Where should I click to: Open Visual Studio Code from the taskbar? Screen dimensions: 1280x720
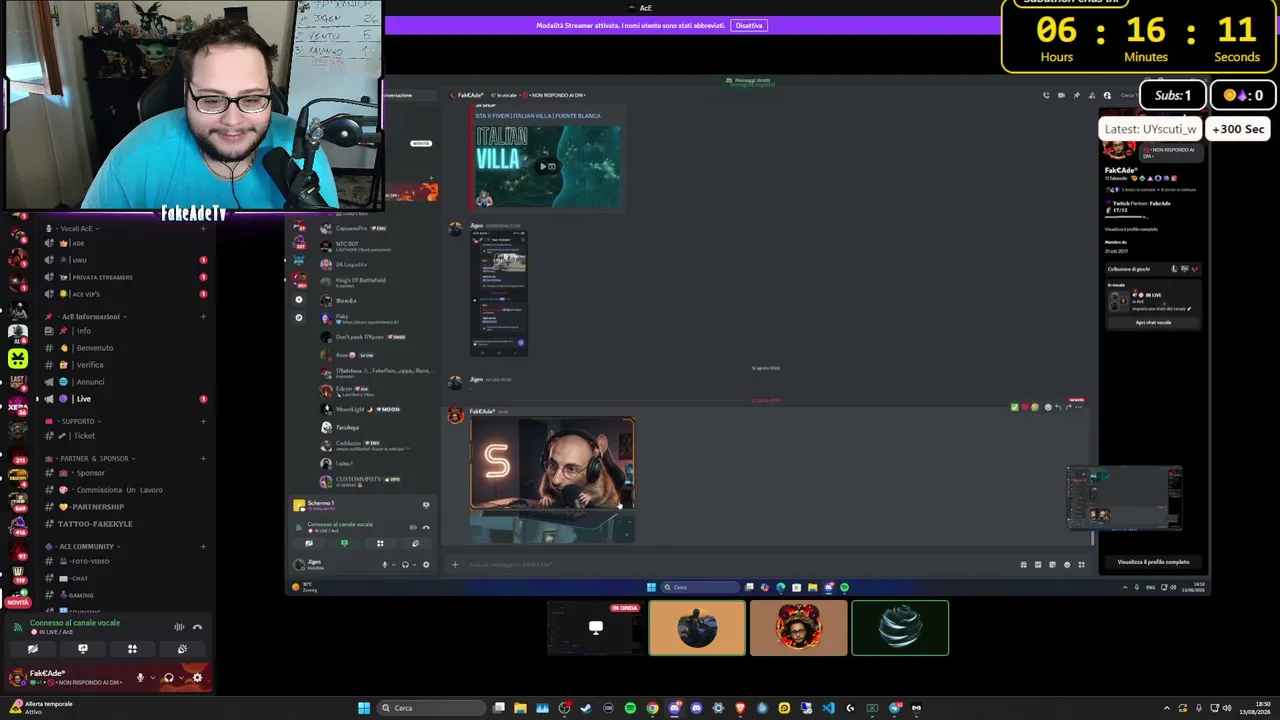coord(828,708)
